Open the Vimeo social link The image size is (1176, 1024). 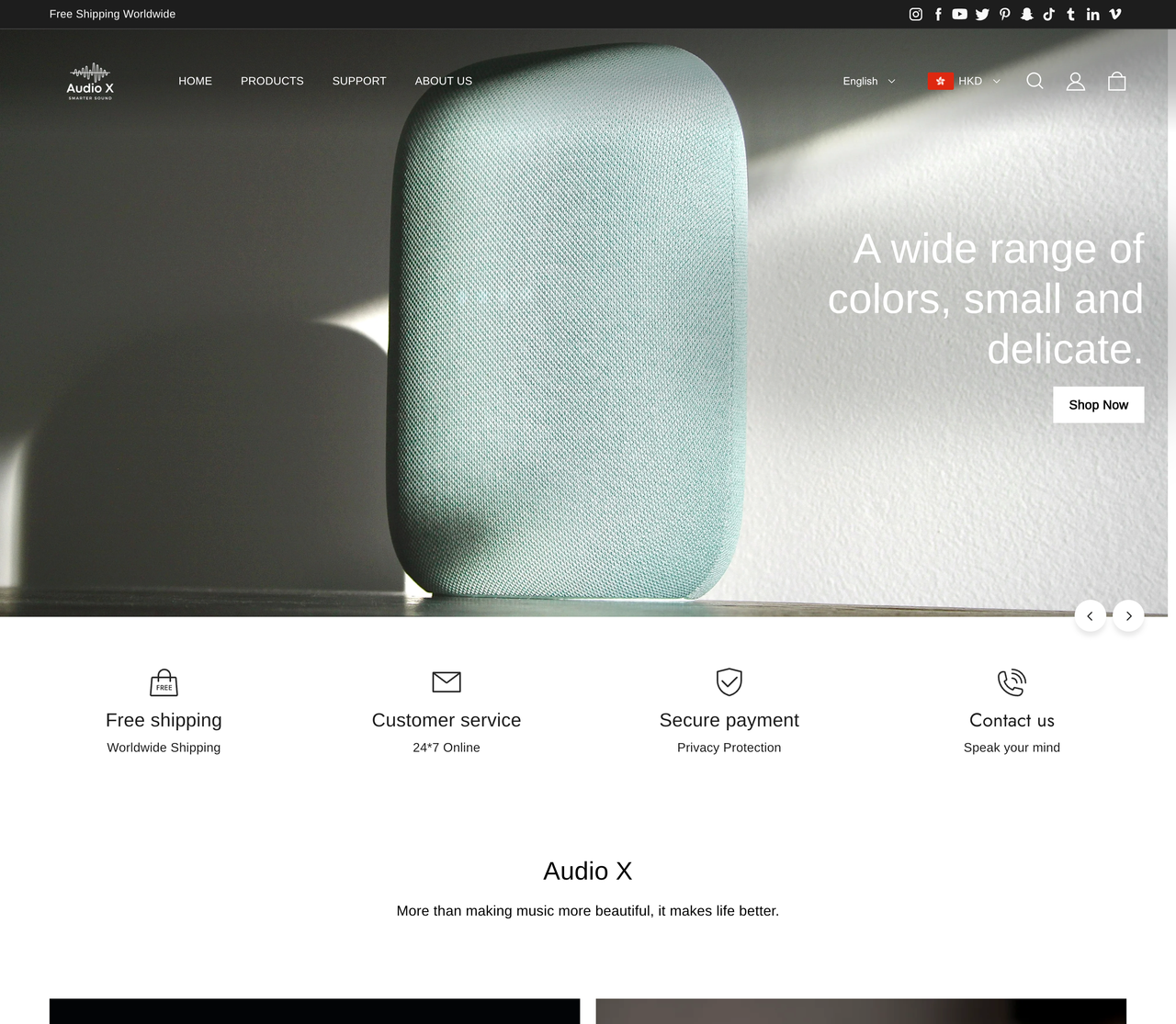[x=1115, y=14]
